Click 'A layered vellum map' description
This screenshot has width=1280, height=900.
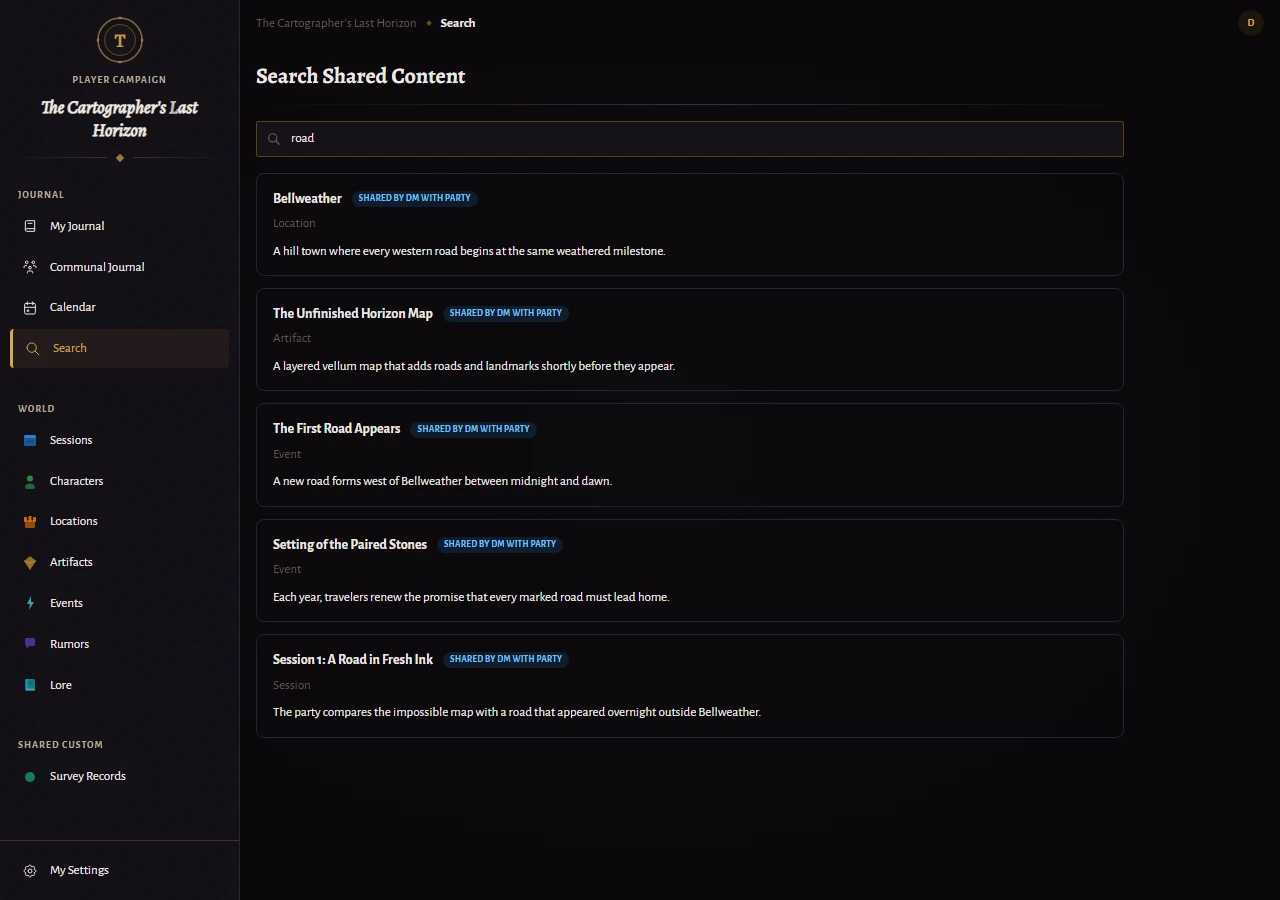474,366
